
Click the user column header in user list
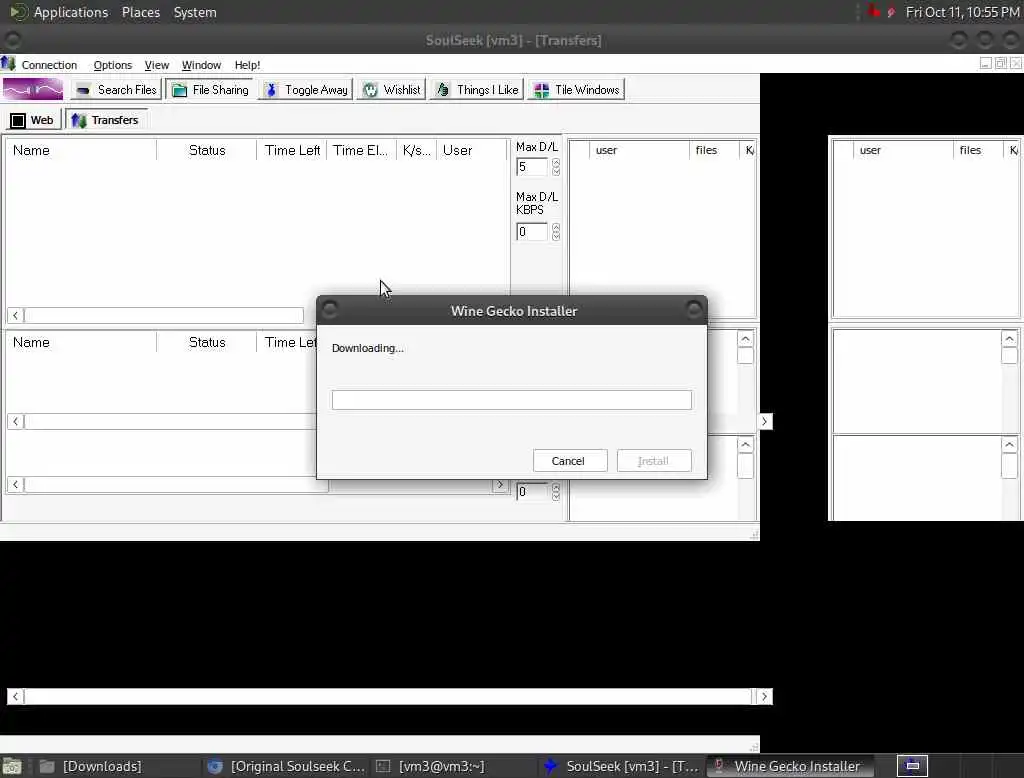point(639,150)
